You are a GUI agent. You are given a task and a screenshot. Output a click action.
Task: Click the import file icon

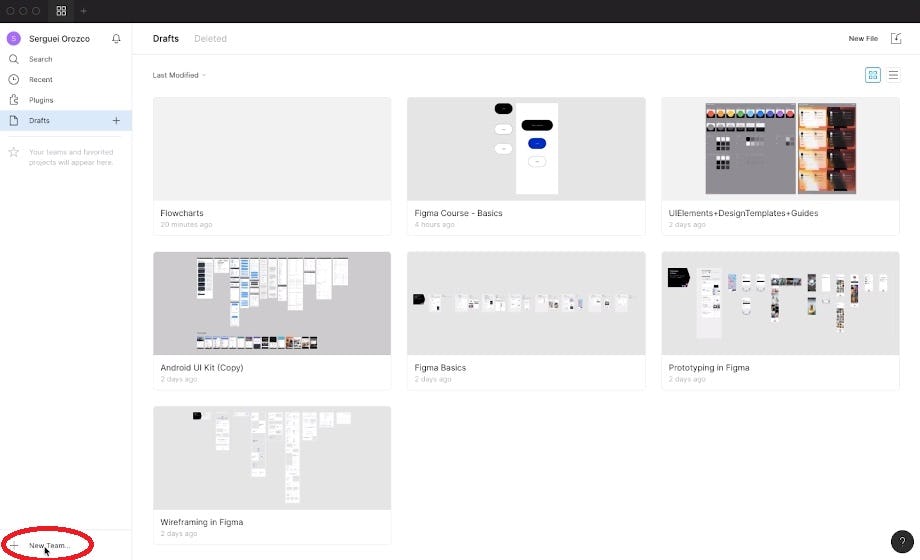(x=896, y=39)
